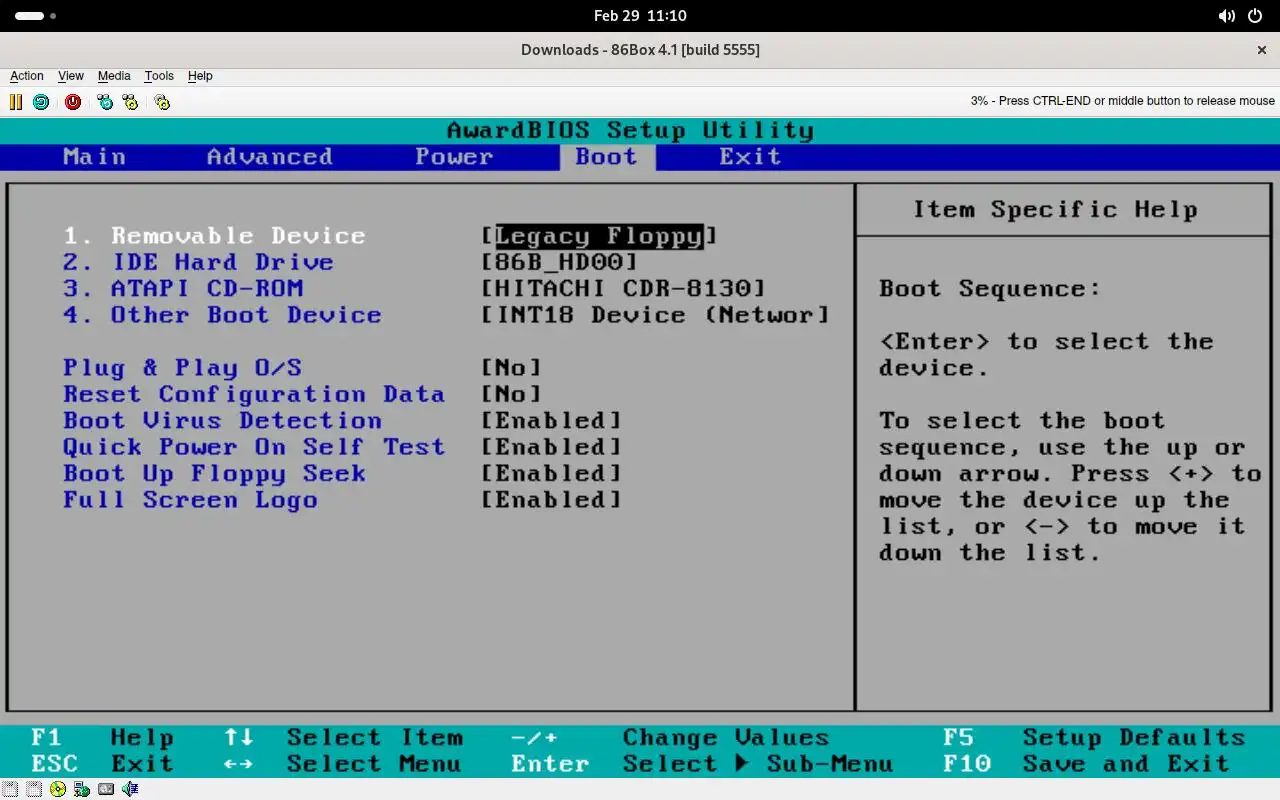Click the sound speaker status icon

tap(130, 789)
